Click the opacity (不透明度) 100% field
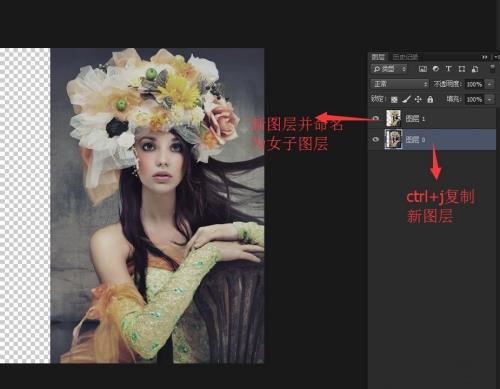The height and width of the screenshot is (389, 500). (474, 84)
